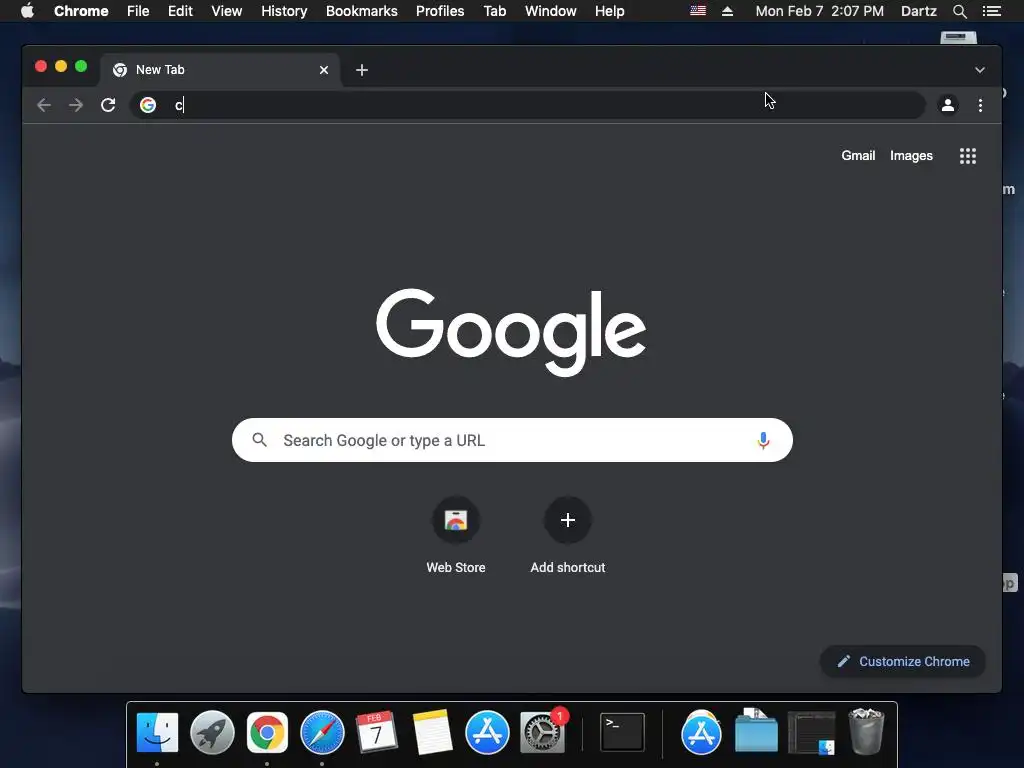The width and height of the screenshot is (1024, 768).
Task: Open a new tab with plus button
Action: pos(362,70)
